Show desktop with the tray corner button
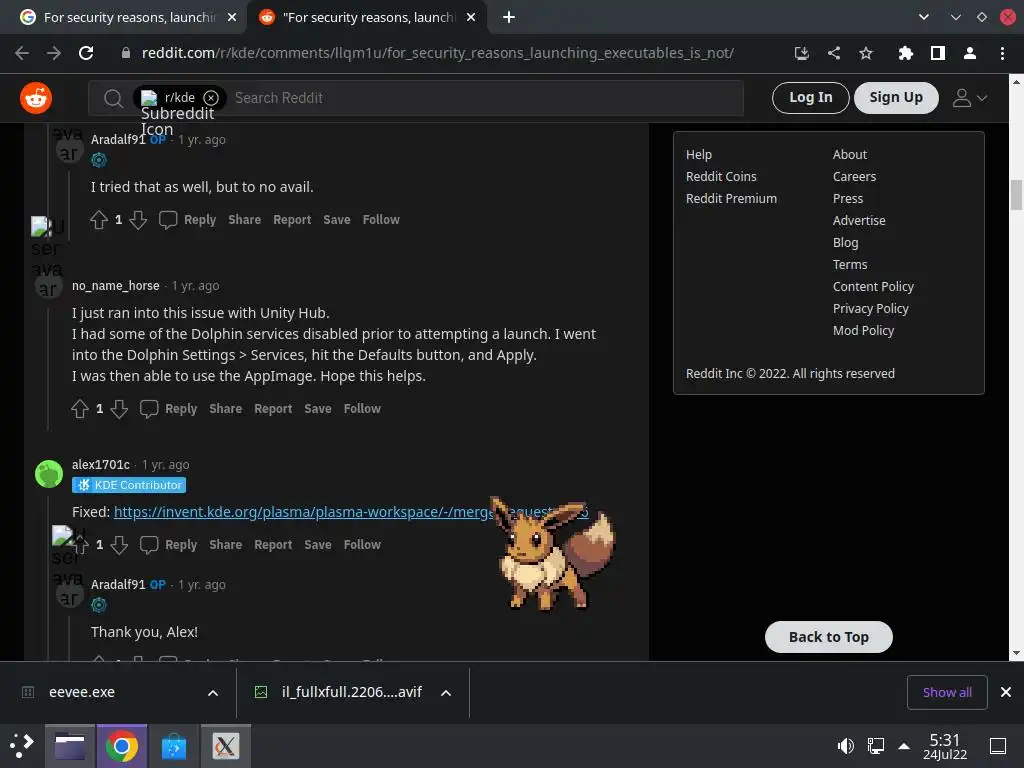 pyautogui.click(x=998, y=746)
